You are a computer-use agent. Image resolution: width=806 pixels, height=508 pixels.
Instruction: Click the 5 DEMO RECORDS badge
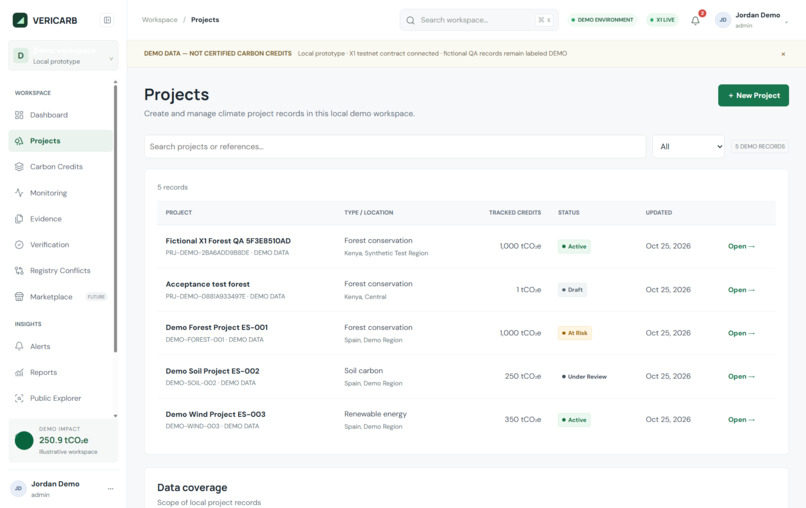760,147
